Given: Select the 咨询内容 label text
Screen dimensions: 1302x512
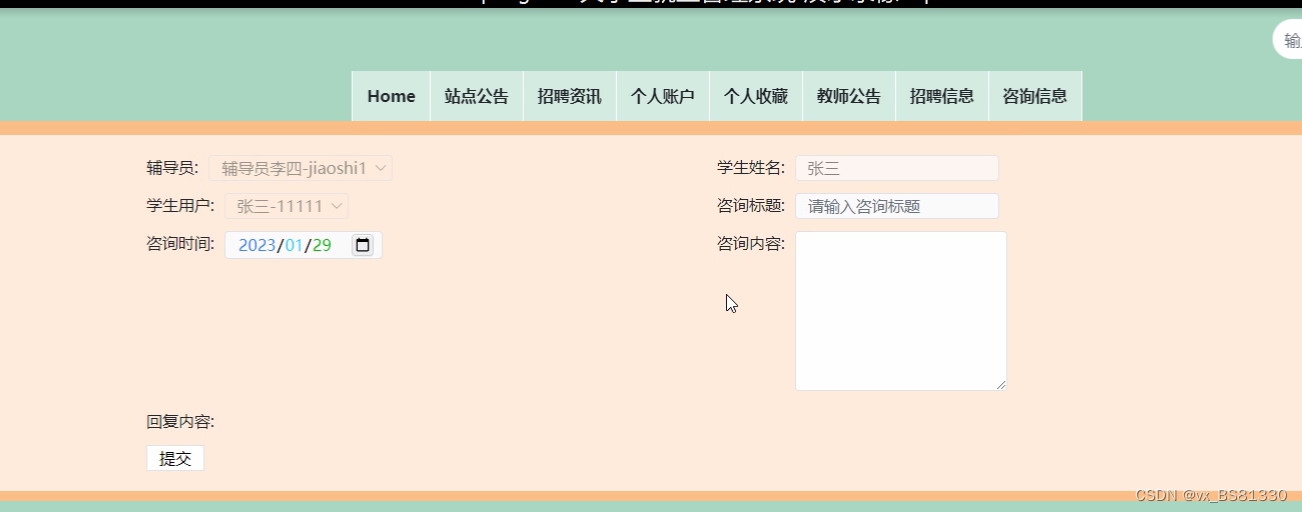Looking at the screenshot, I should pyautogui.click(x=751, y=243).
